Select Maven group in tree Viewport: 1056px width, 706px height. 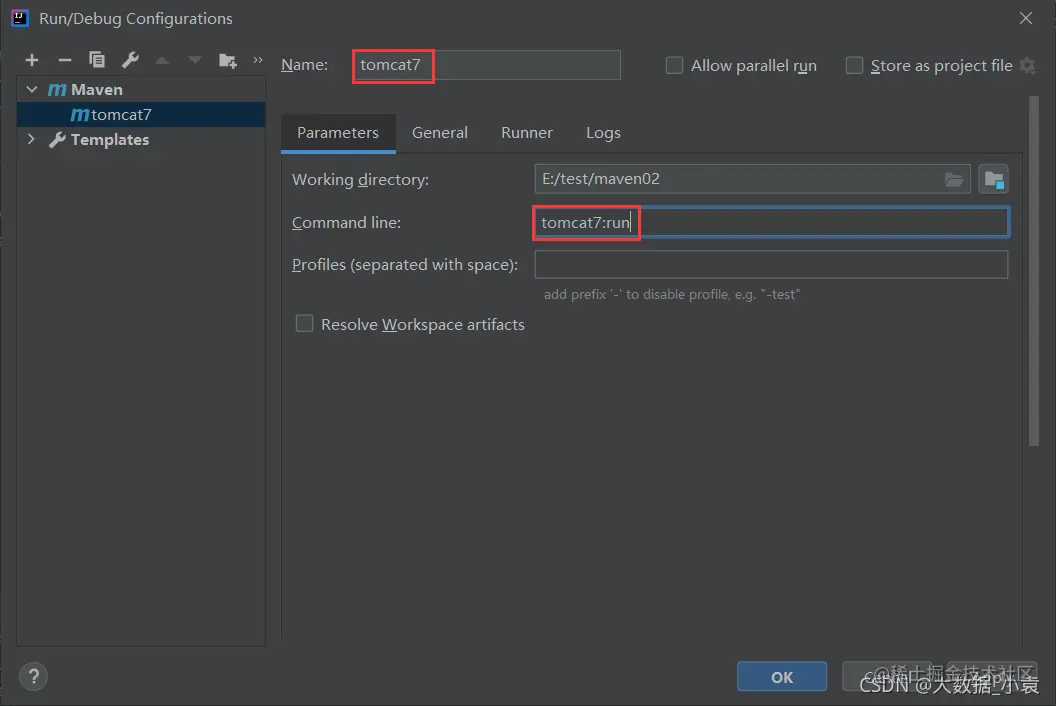coord(86,90)
